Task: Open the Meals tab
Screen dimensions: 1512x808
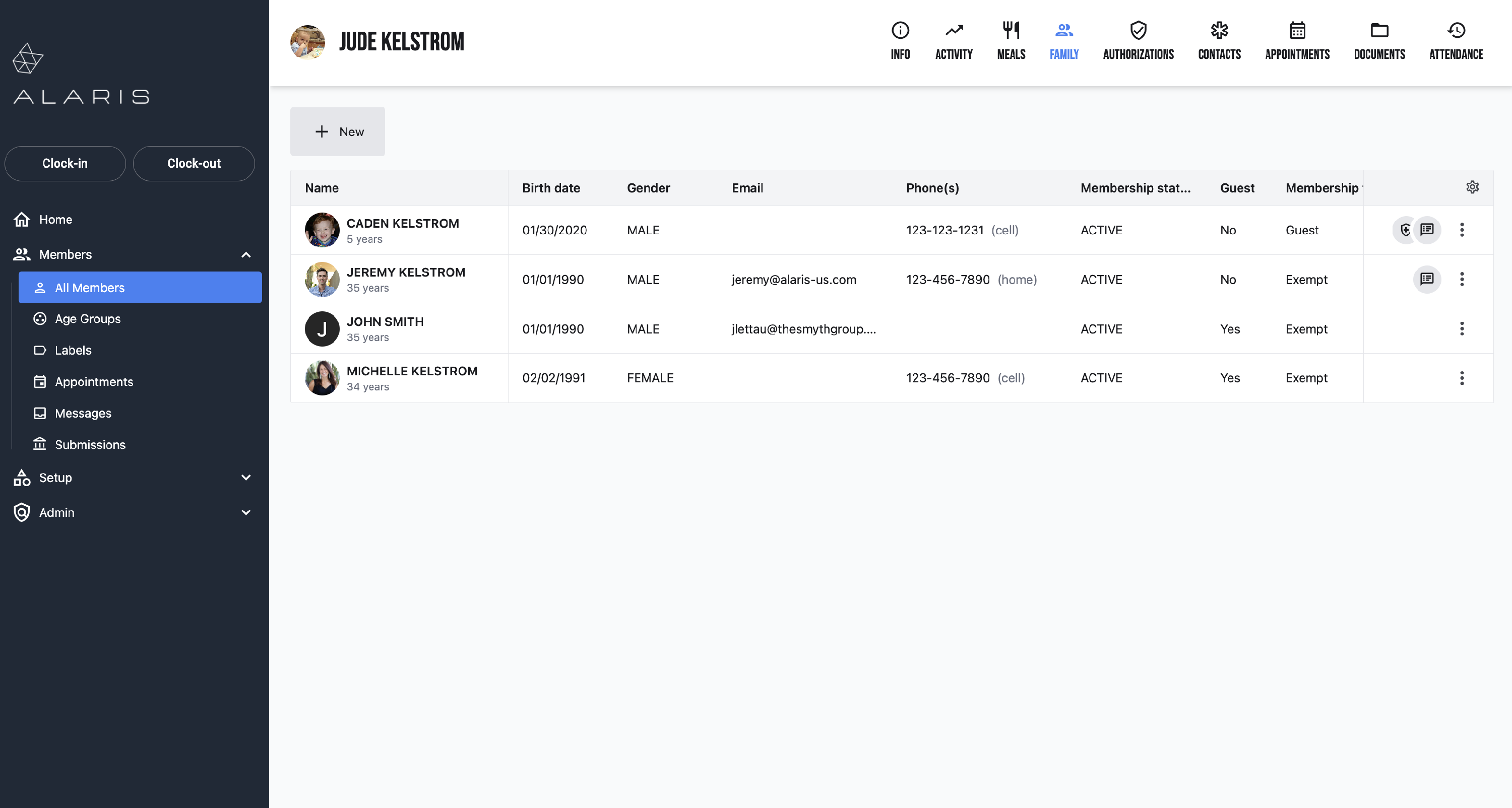Action: 1011,41
